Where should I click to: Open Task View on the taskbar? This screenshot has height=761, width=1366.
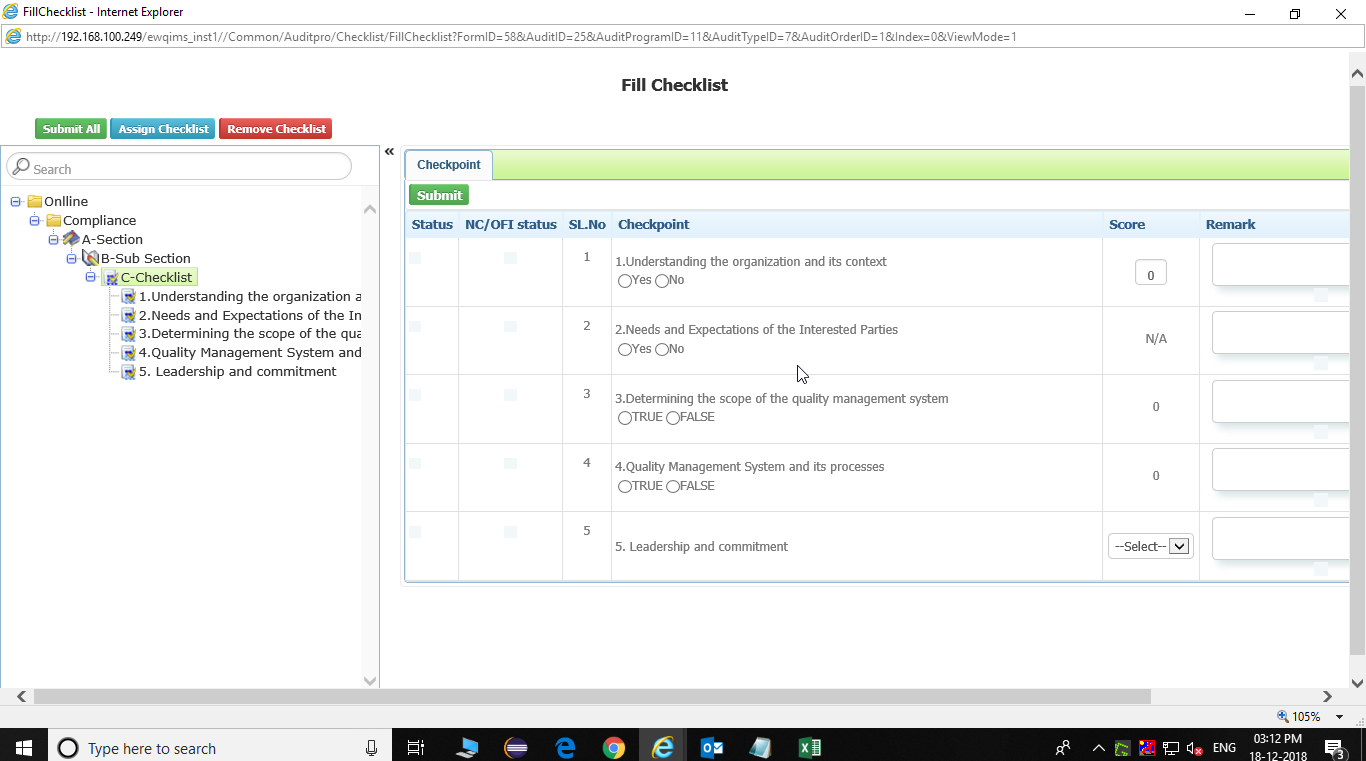416,747
